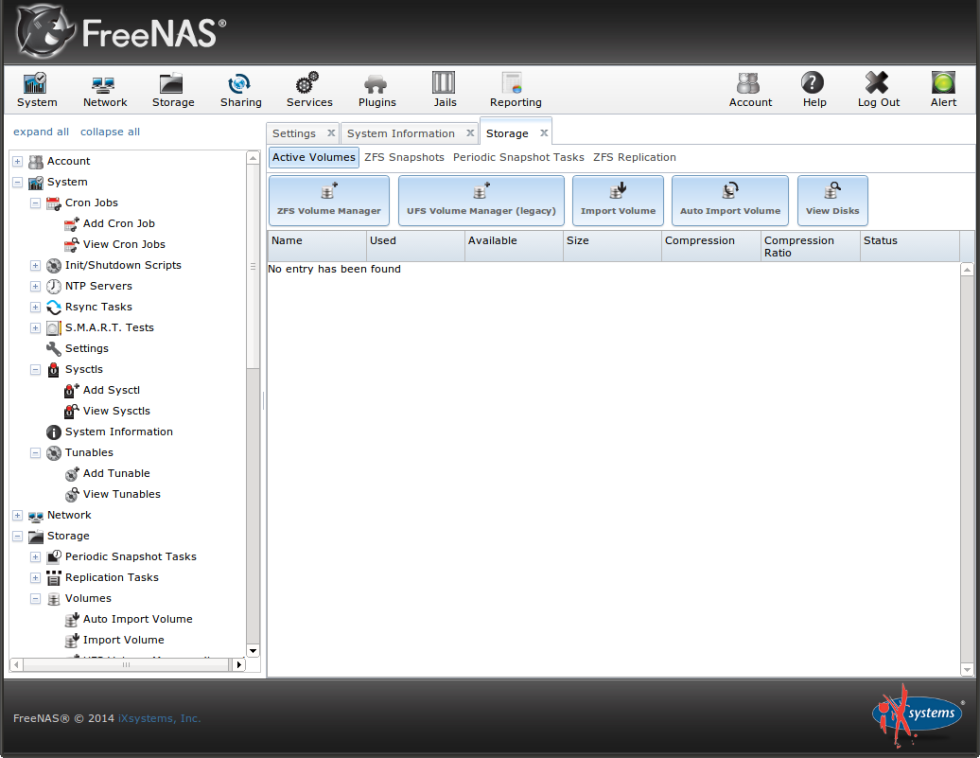This screenshot has height=758, width=980.
Task: Click the Services gear icon
Action: 308,89
